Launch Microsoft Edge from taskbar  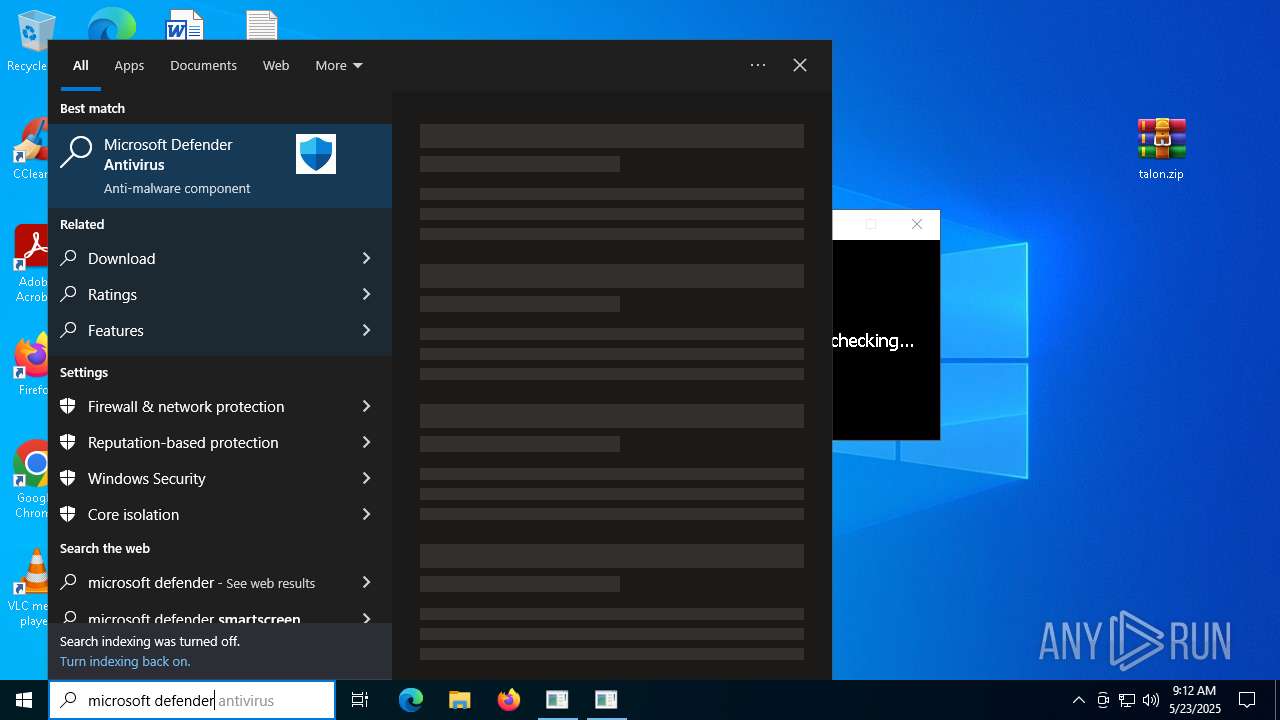411,700
